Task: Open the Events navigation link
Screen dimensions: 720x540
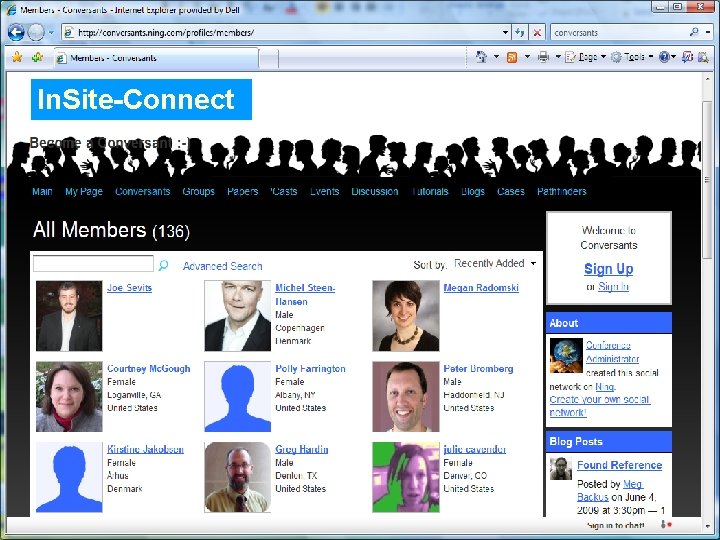Action: [324, 191]
